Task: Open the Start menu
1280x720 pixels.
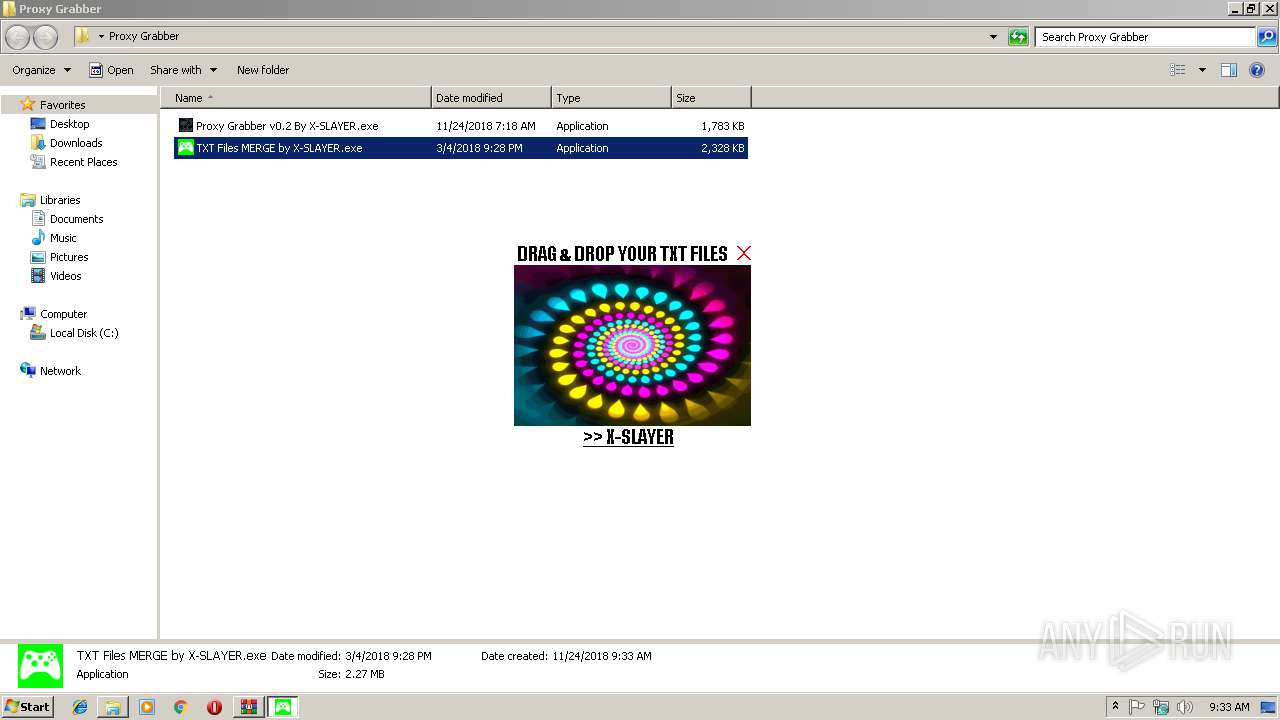Action: [x=27, y=707]
